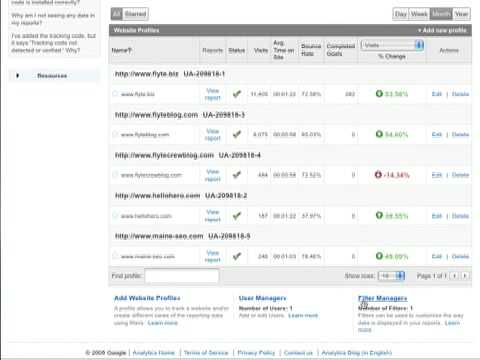Open View report for www.flyte.biz
The height and width of the screenshot is (360, 480).
pyautogui.click(x=213, y=94)
